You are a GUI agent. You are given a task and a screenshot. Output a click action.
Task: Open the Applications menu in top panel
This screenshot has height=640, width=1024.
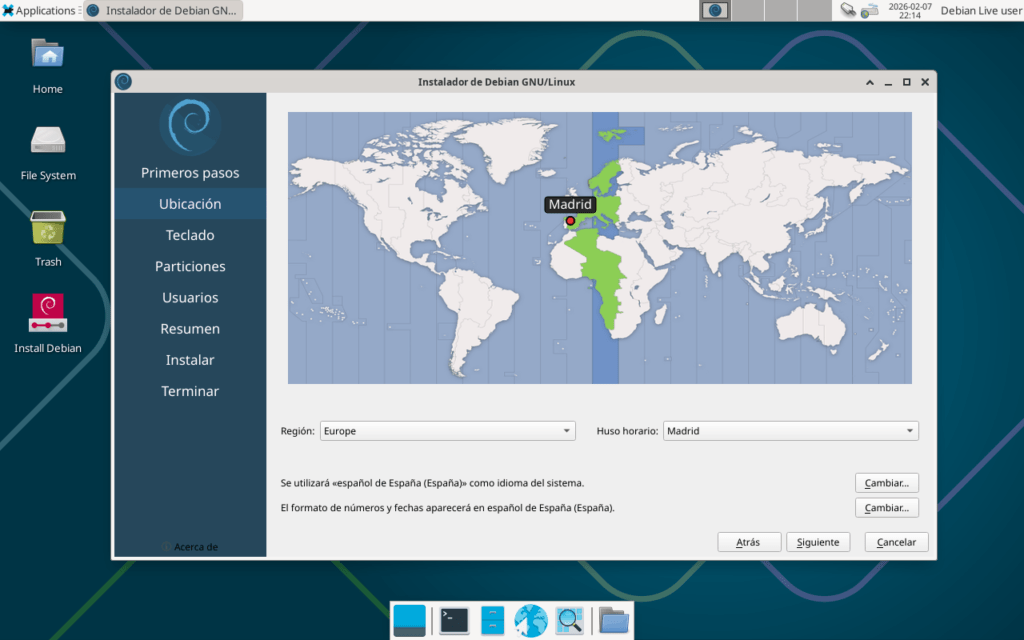click(x=39, y=10)
